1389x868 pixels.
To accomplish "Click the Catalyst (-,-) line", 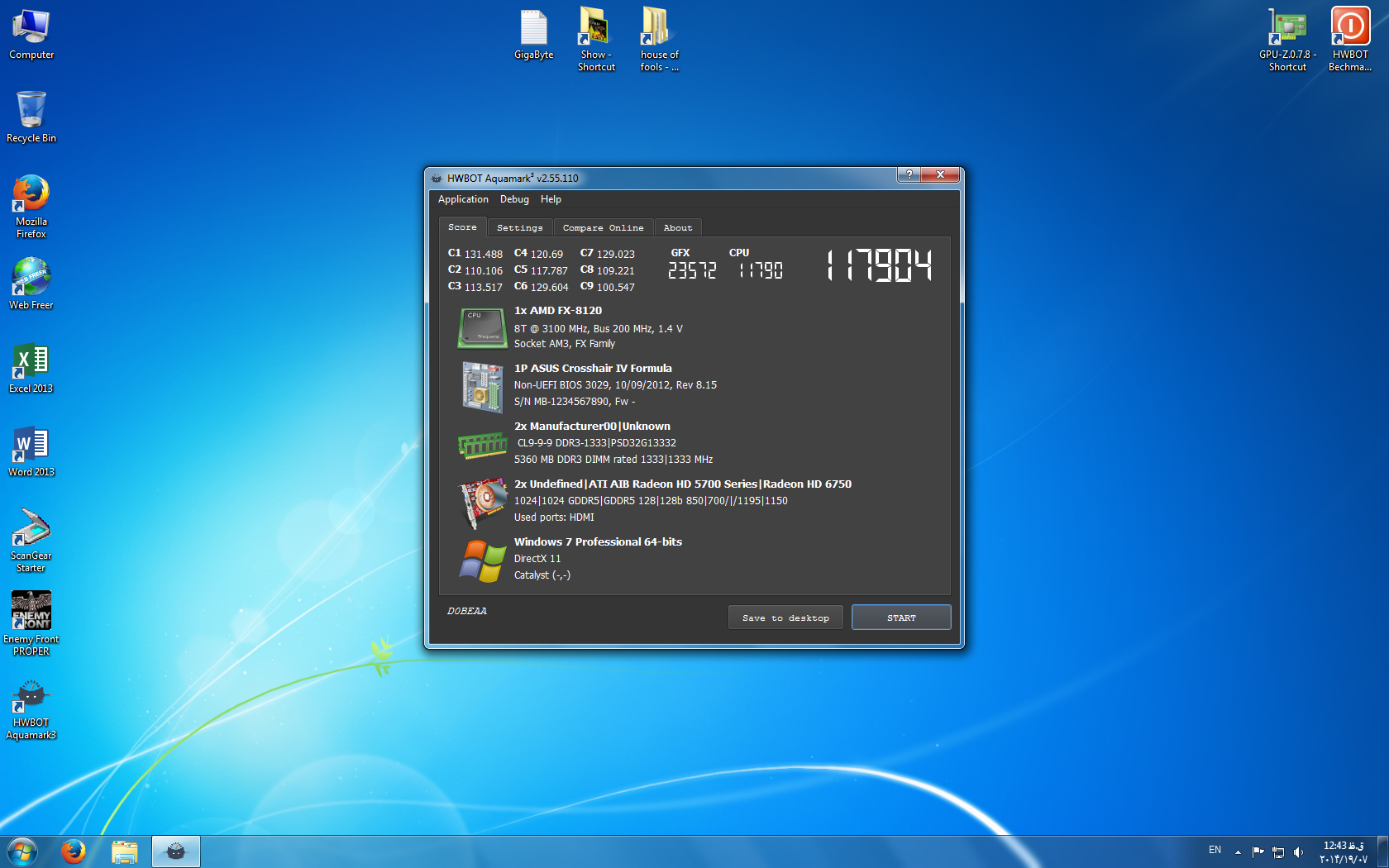I will tap(542, 575).
